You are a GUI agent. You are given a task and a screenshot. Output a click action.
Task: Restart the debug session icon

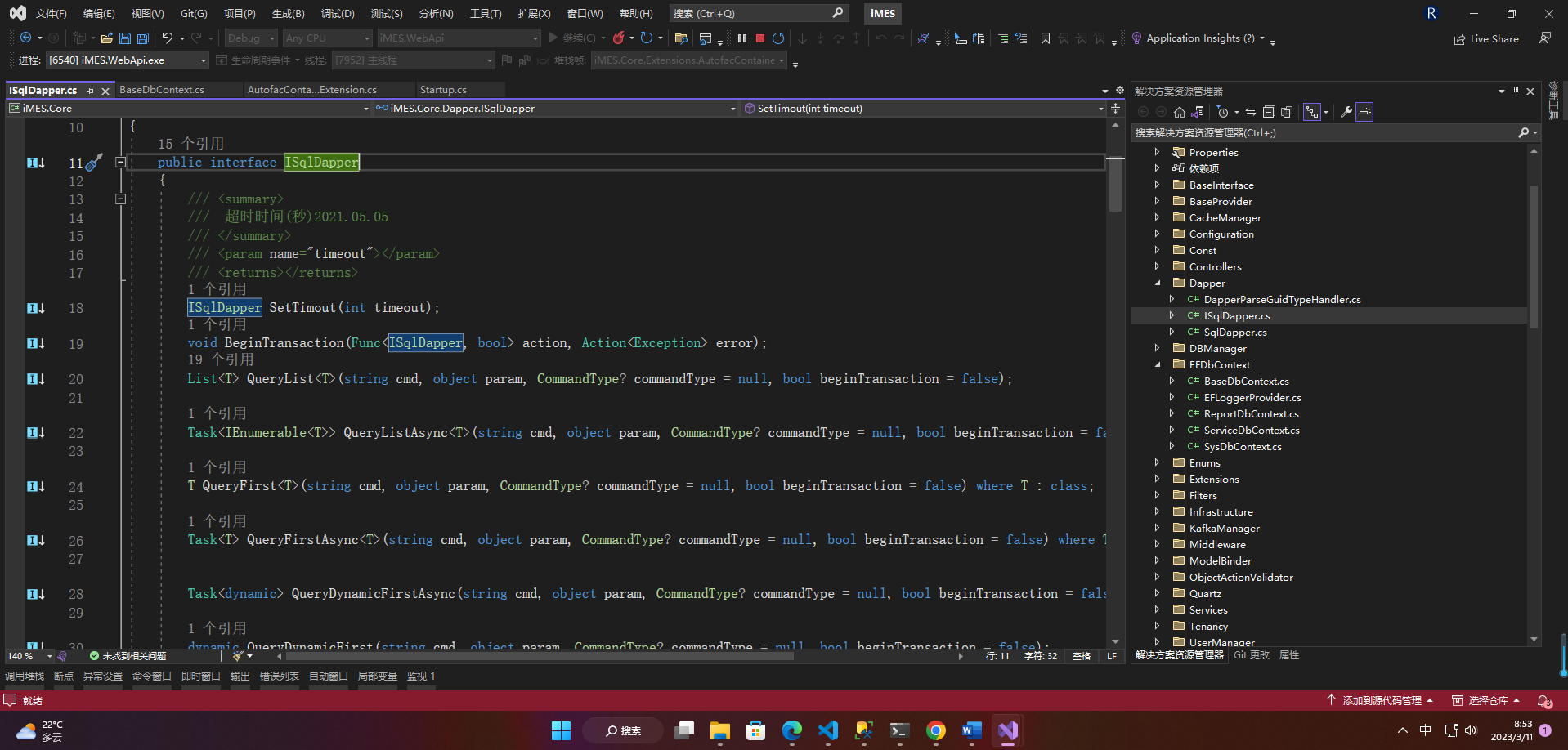[x=778, y=38]
